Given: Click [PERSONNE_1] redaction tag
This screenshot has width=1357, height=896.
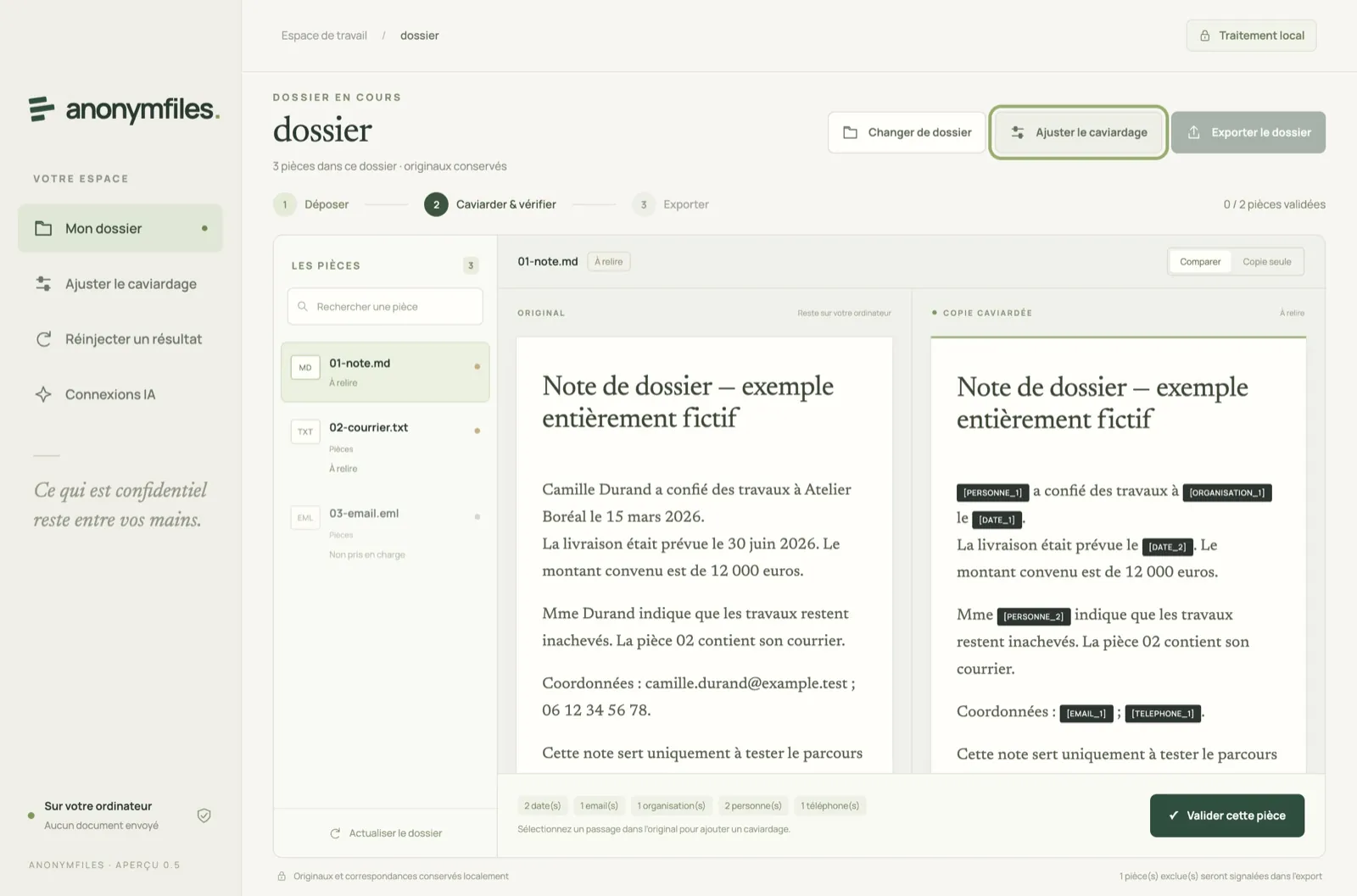Looking at the screenshot, I should [x=992, y=493].
